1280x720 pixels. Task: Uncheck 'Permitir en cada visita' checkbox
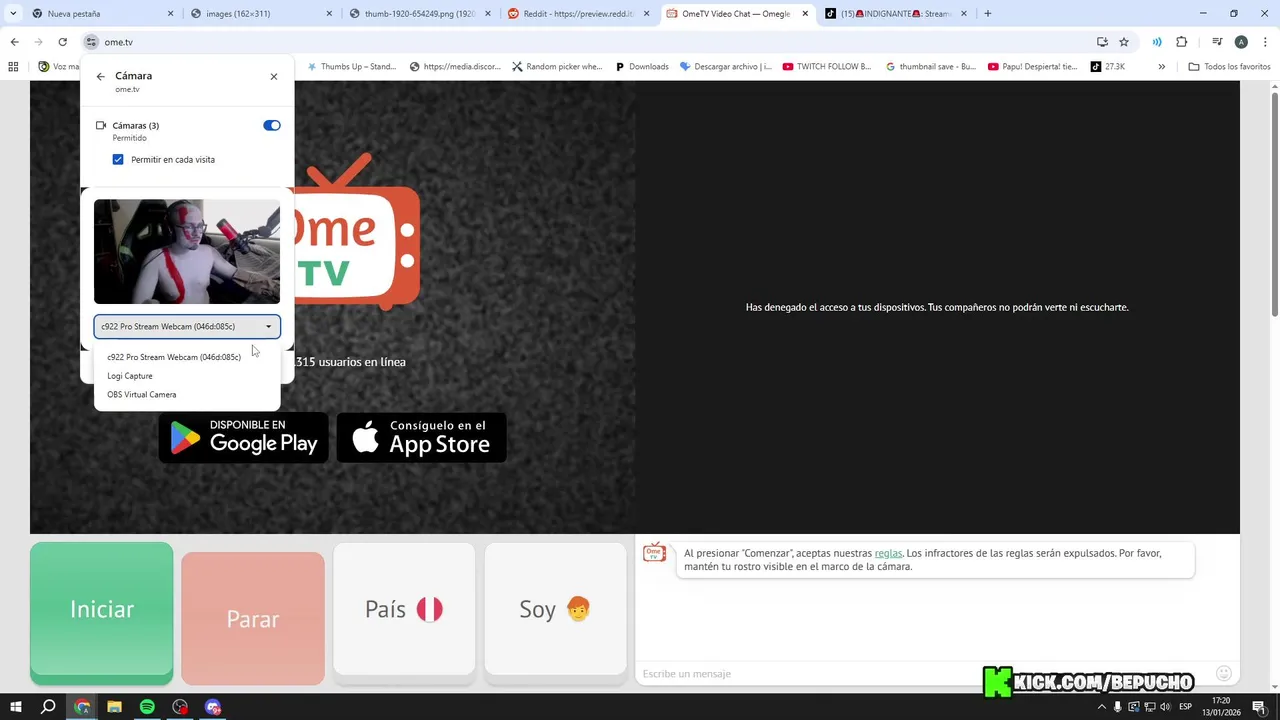click(x=118, y=159)
